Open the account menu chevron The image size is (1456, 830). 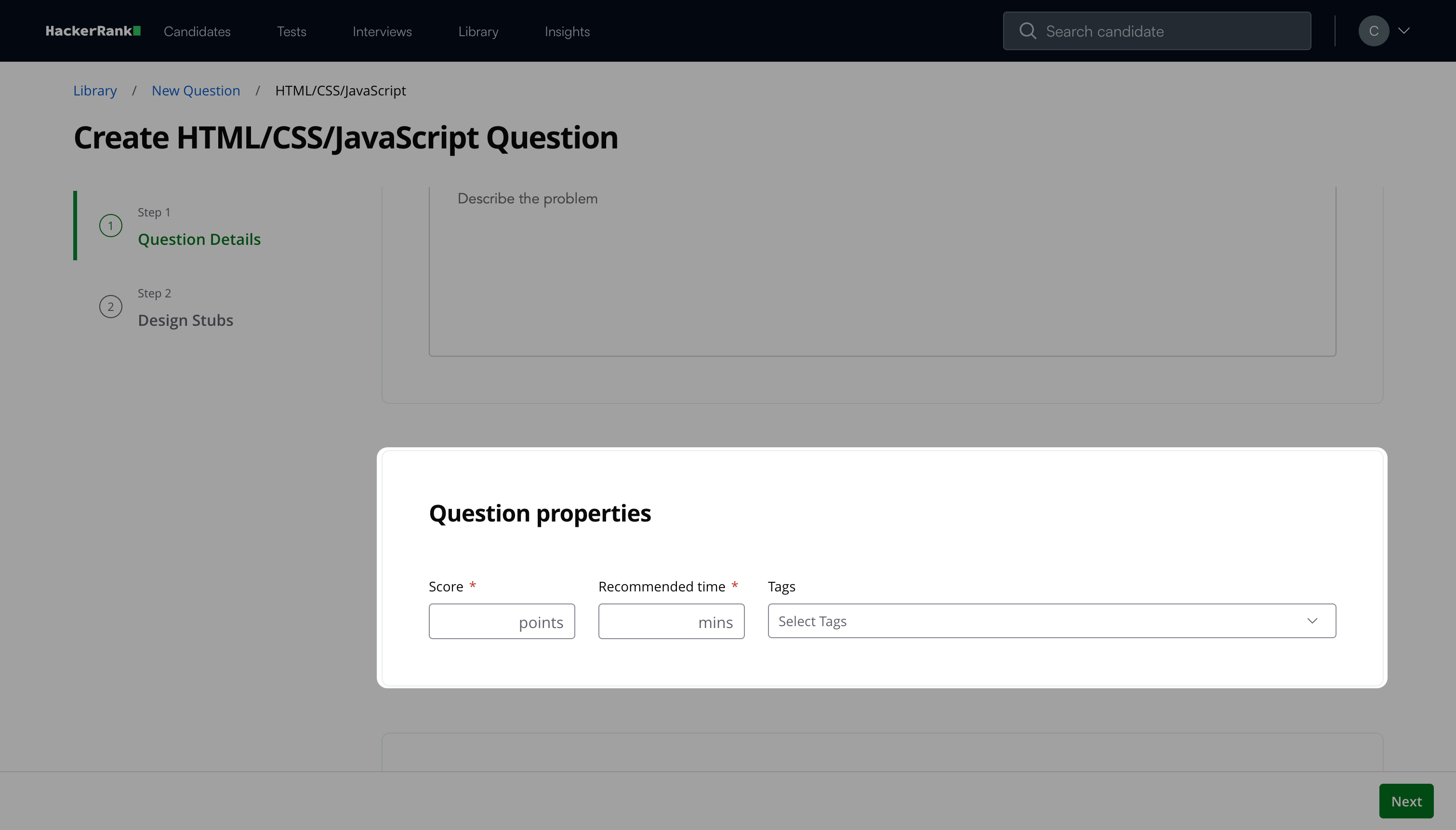1404,31
